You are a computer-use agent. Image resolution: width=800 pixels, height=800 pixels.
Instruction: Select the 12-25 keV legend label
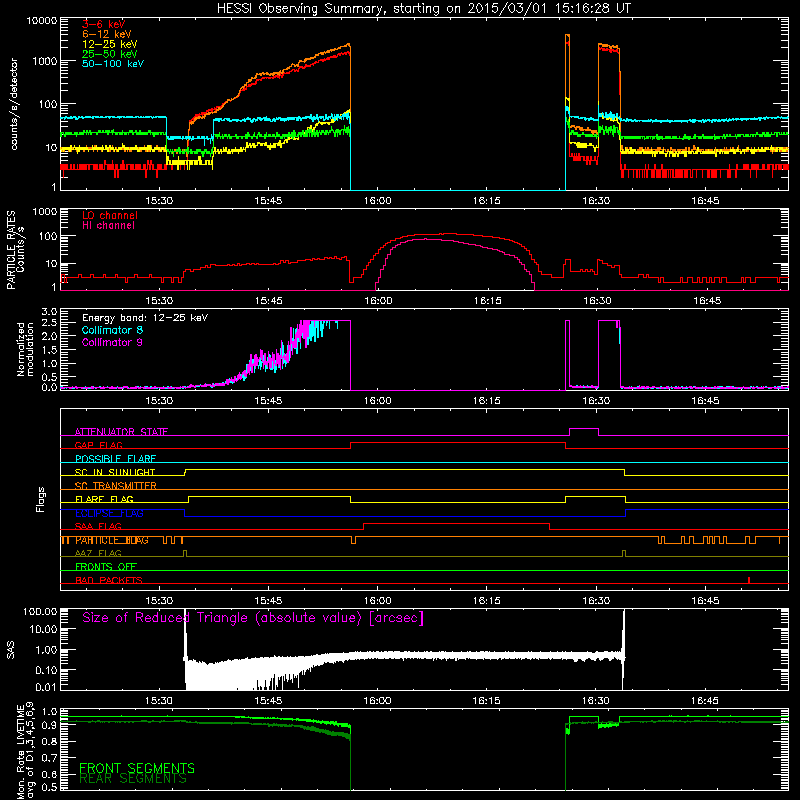[110, 44]
